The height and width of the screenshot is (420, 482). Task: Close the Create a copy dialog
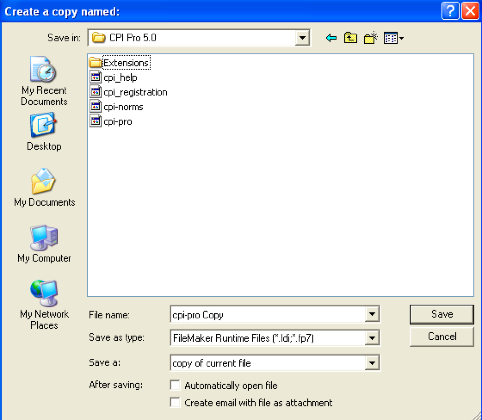[470, 11]
